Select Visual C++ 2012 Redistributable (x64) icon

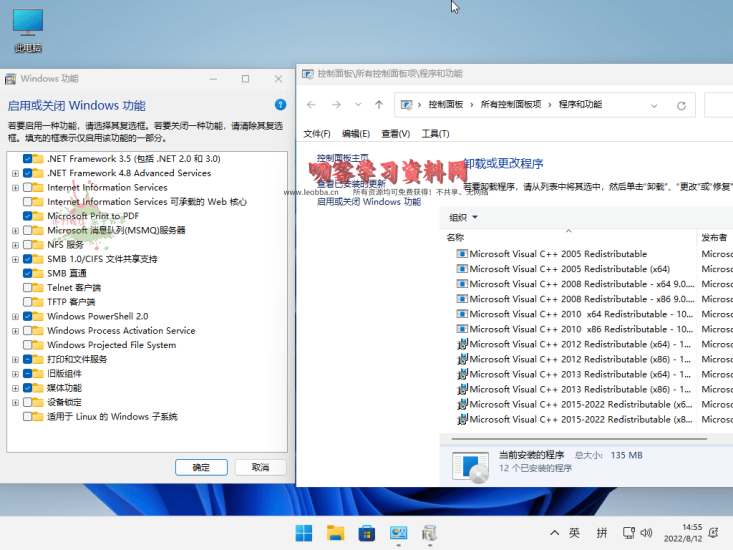pyautogui.click(x=462, y=344)
